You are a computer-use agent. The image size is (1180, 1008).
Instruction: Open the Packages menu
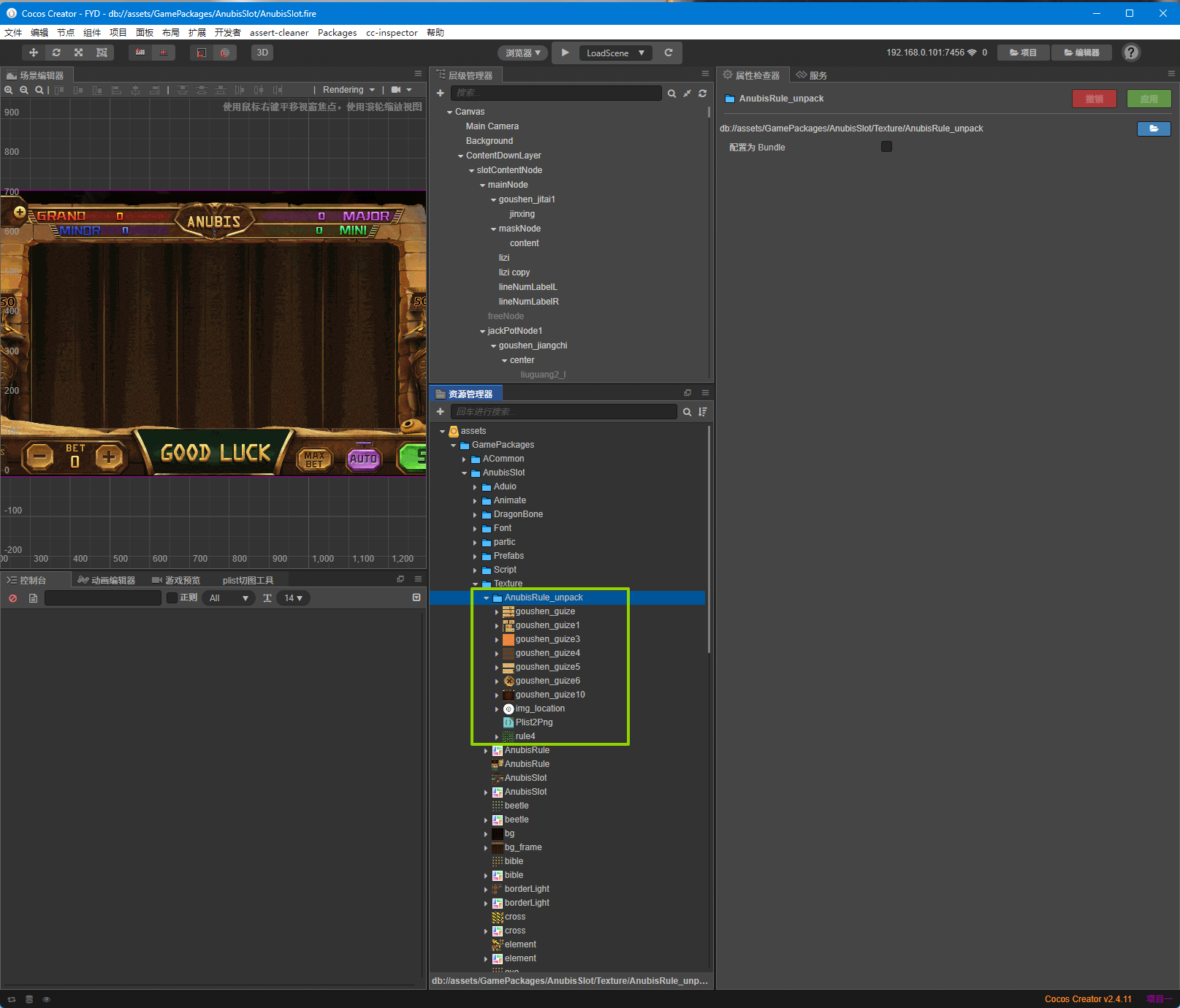(337, 33)
